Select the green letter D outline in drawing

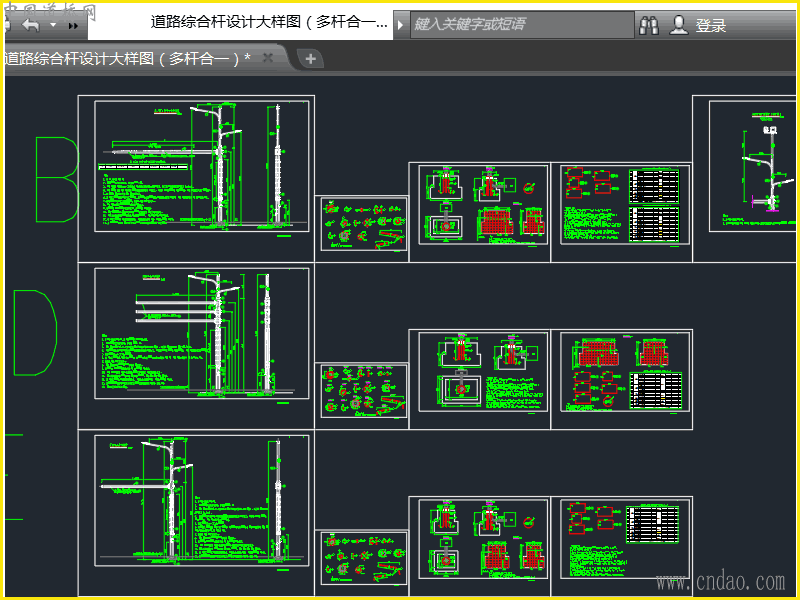(x=35, y=333)
